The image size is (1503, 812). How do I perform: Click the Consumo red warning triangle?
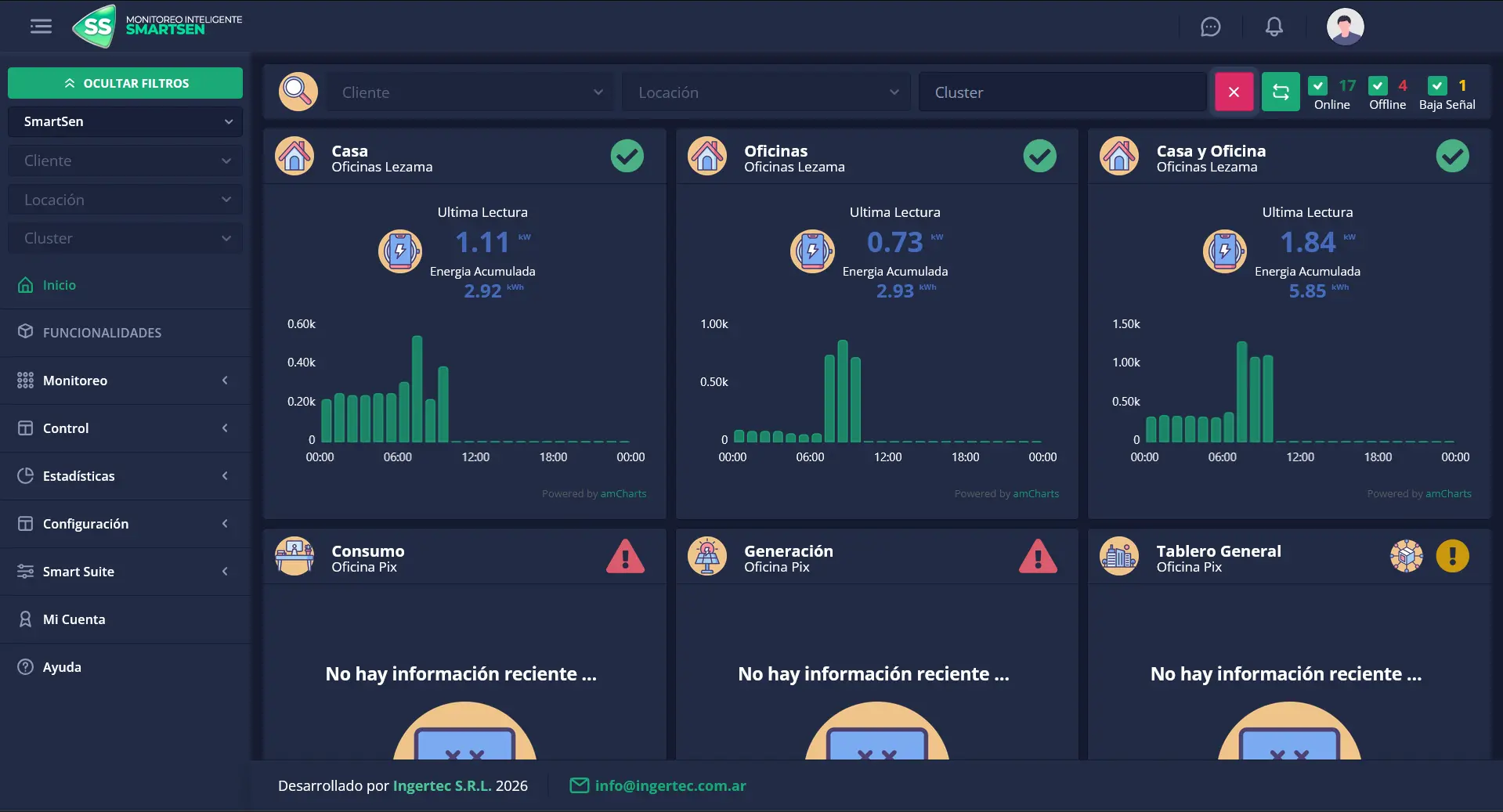tap(625, 557)
